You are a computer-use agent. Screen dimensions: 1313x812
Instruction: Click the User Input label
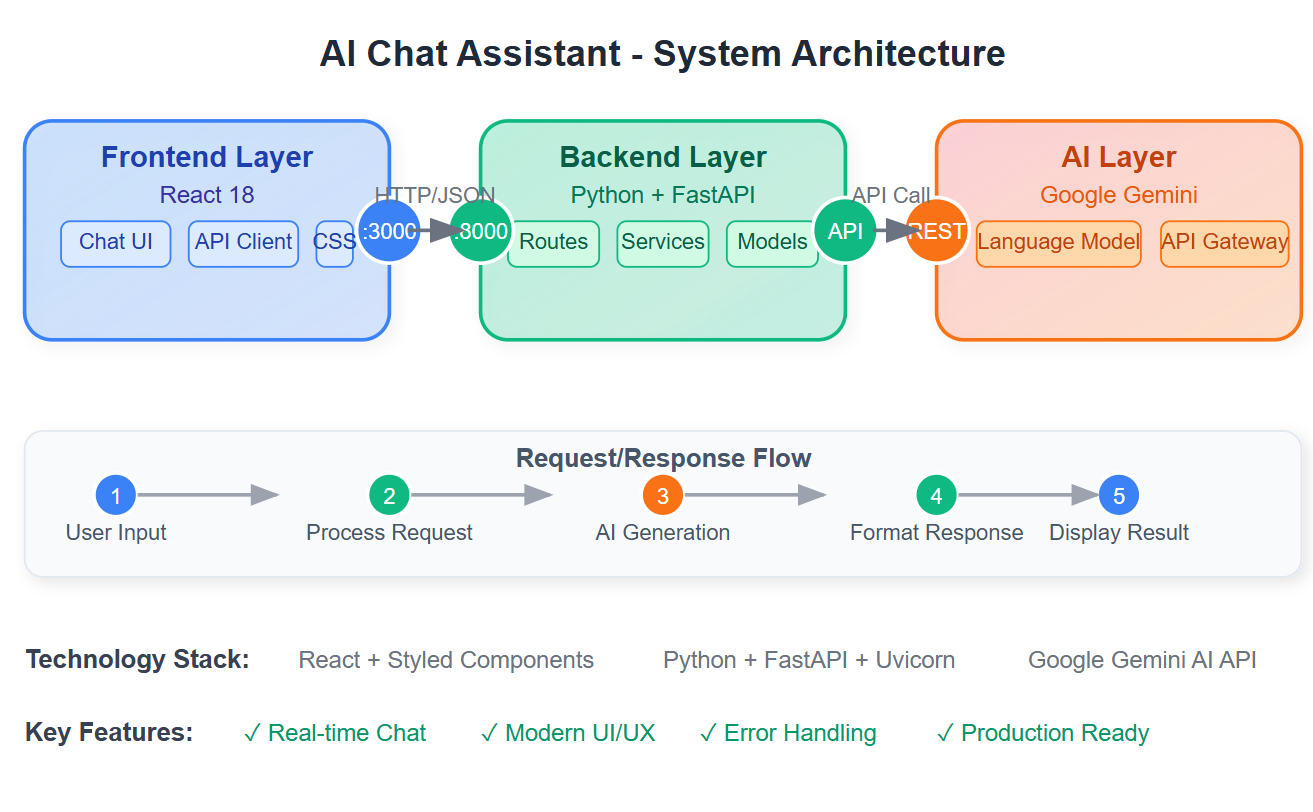click(116, 533)
